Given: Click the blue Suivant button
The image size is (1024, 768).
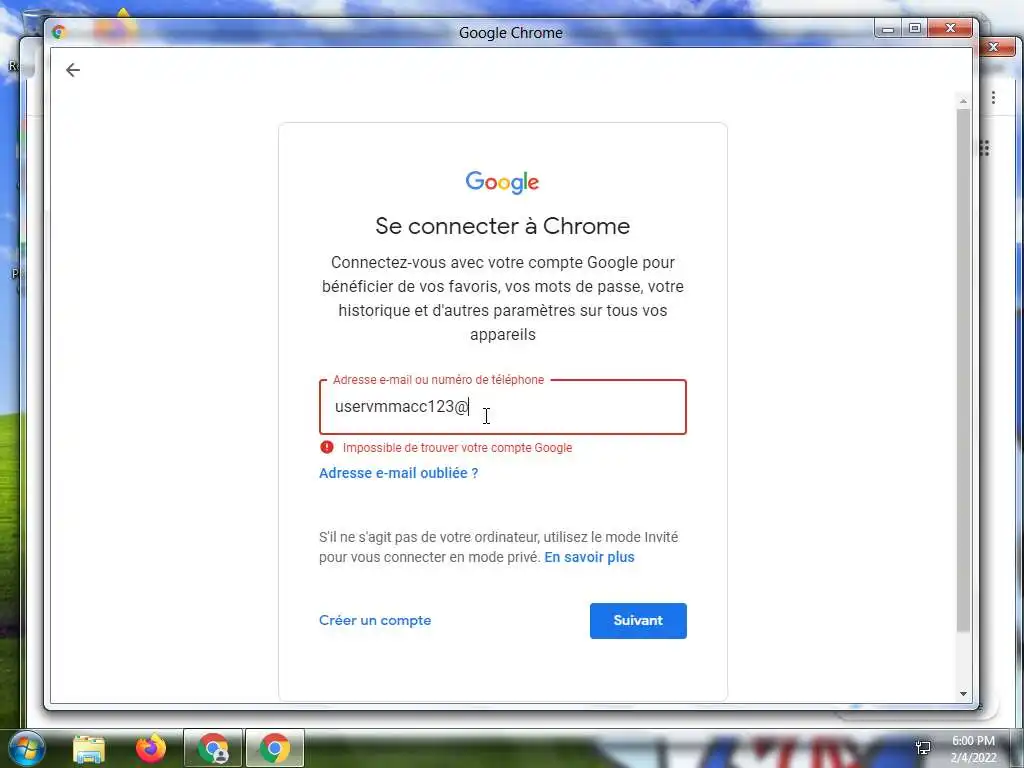Looking at the screenshot, I should point(638,620).
